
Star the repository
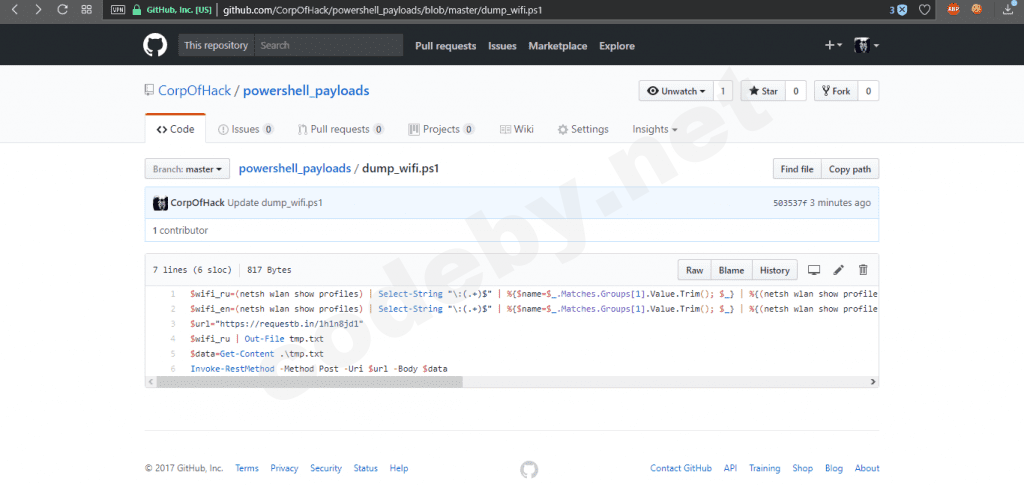point(763,91)
